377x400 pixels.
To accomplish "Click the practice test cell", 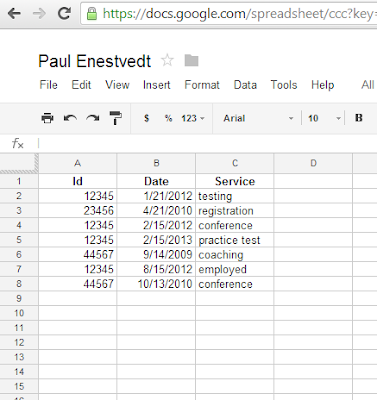I will 235,240.
